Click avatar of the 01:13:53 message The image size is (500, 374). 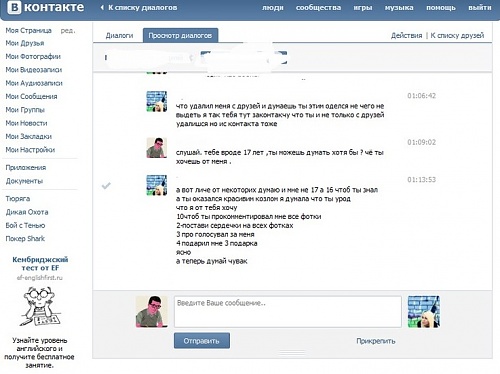(157, 185)
